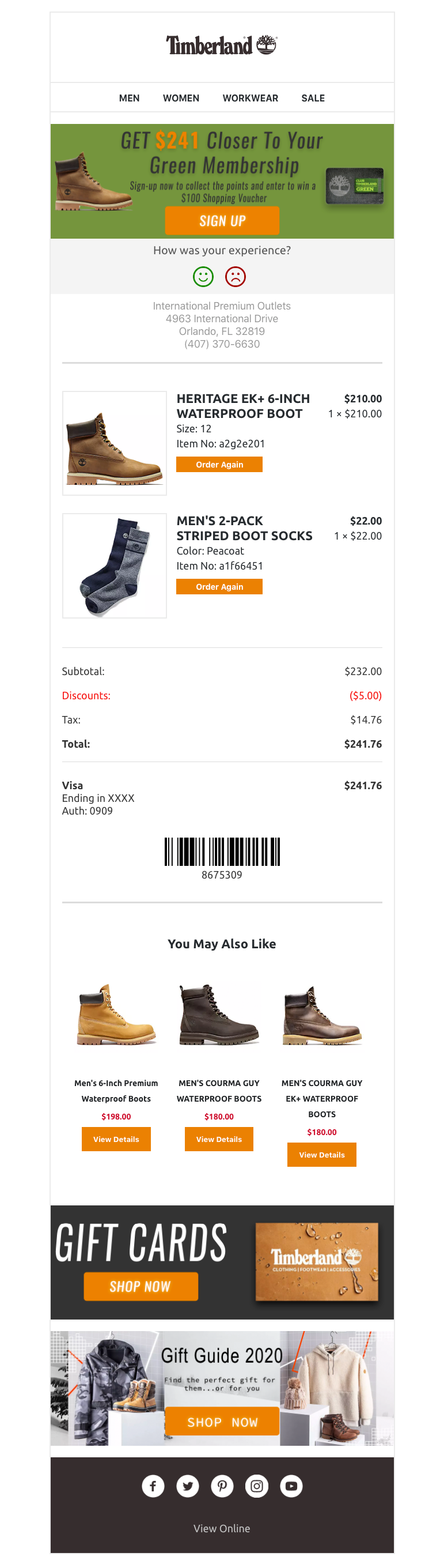Click SHOP NOW in Gift Guide 2020
Viewport: 444px width, 1568px height.
tap(222, 1422)
